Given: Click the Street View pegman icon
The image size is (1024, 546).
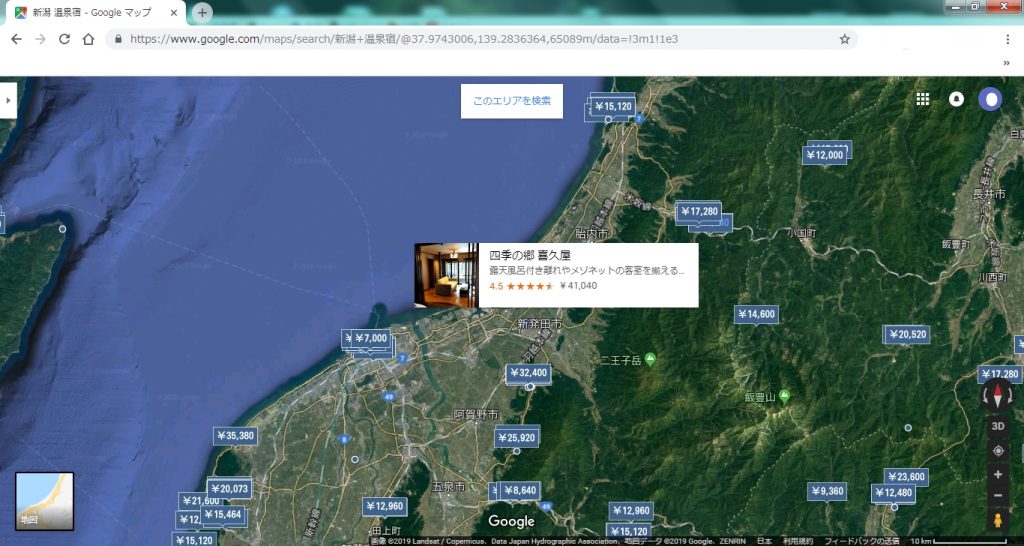Looking at the screenshot, I should click(997, 521).
